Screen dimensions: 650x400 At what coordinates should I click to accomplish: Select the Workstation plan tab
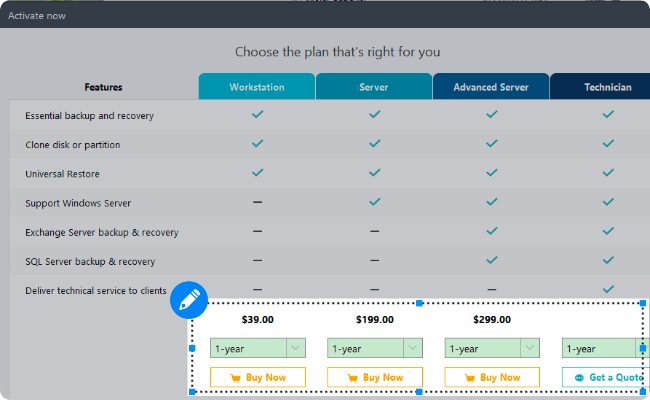(x=257, y=87)
